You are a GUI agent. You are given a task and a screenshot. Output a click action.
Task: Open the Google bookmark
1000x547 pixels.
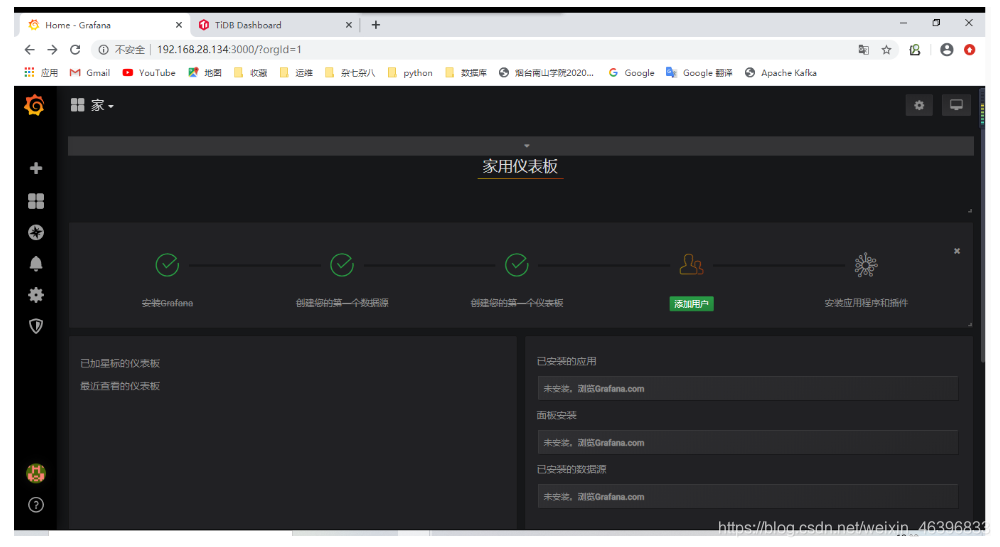(631, 73)
